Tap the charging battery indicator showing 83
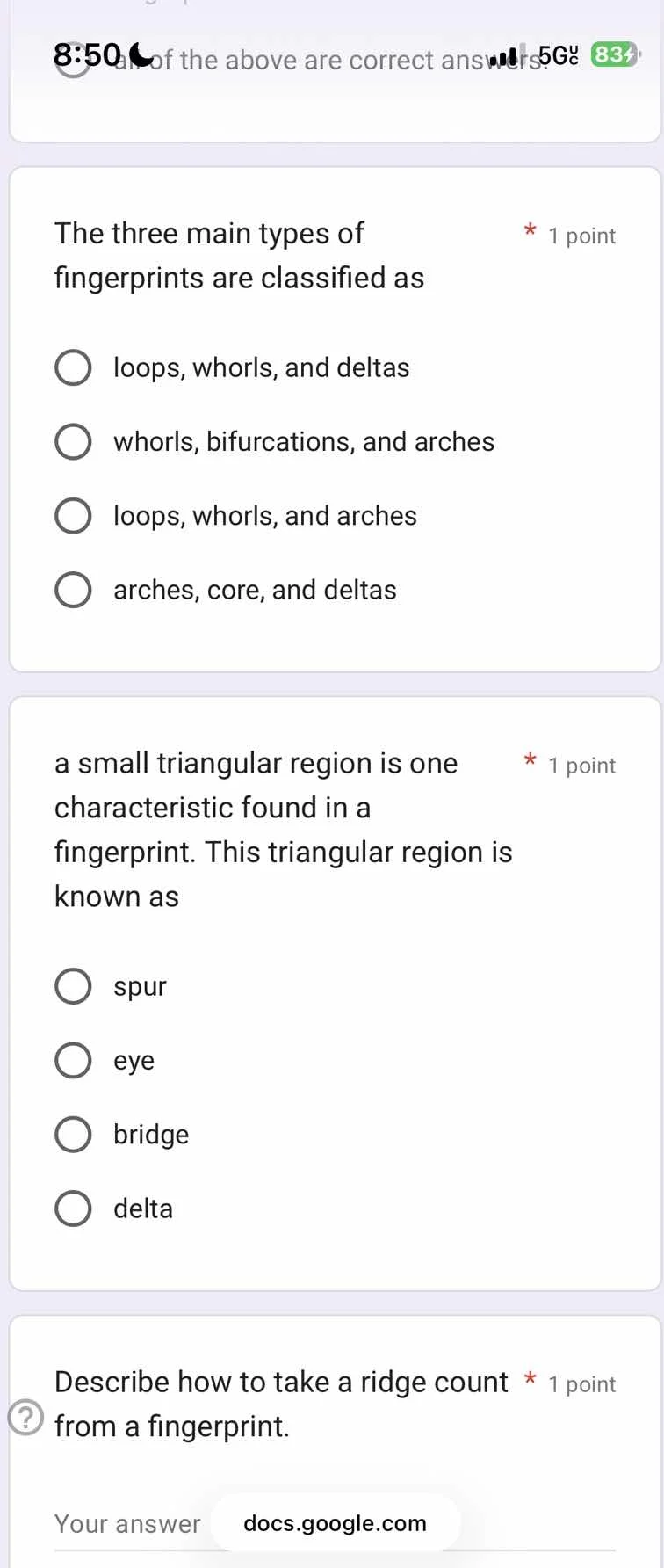The height and width of the screenshot is (1568, 664). coord(615,54)
